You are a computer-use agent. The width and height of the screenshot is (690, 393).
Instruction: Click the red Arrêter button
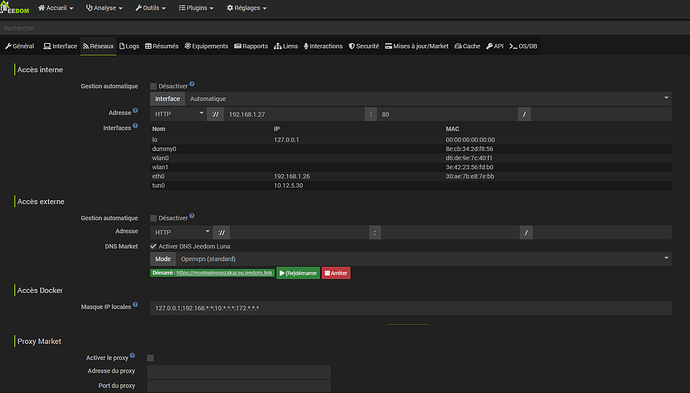[x=336, y=273]
